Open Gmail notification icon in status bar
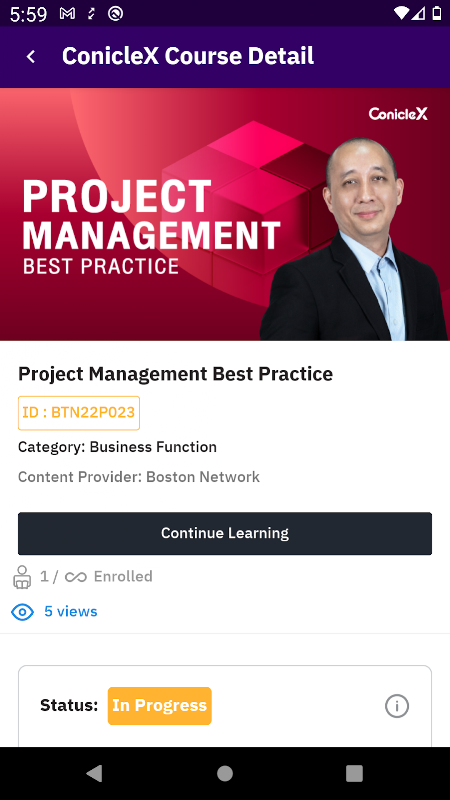 point(67,14)
